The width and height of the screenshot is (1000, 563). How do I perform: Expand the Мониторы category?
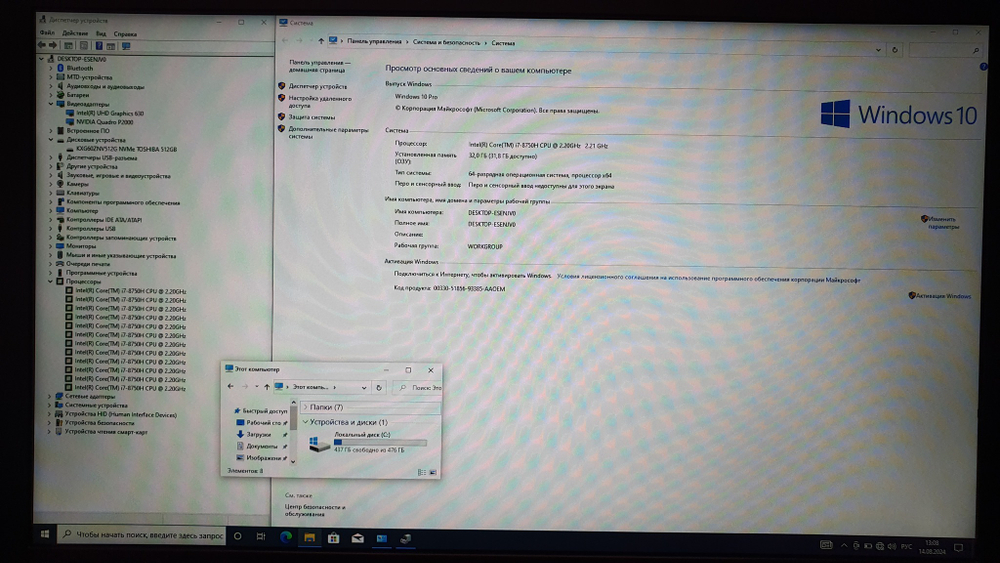[x=51, y=245]
